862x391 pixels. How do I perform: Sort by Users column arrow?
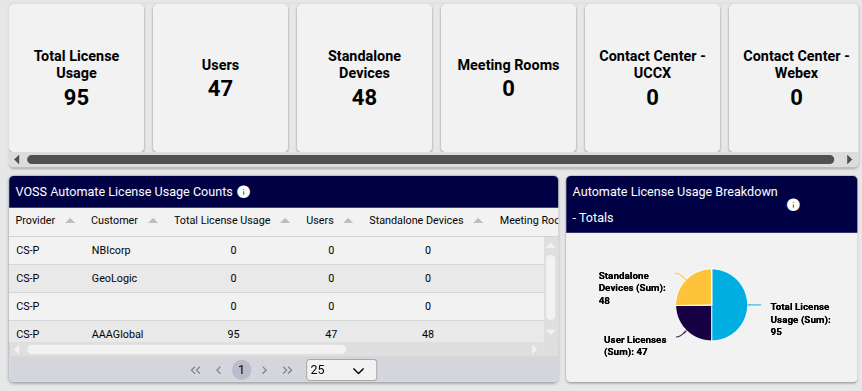pyautogui.click(x=348, y=221)
